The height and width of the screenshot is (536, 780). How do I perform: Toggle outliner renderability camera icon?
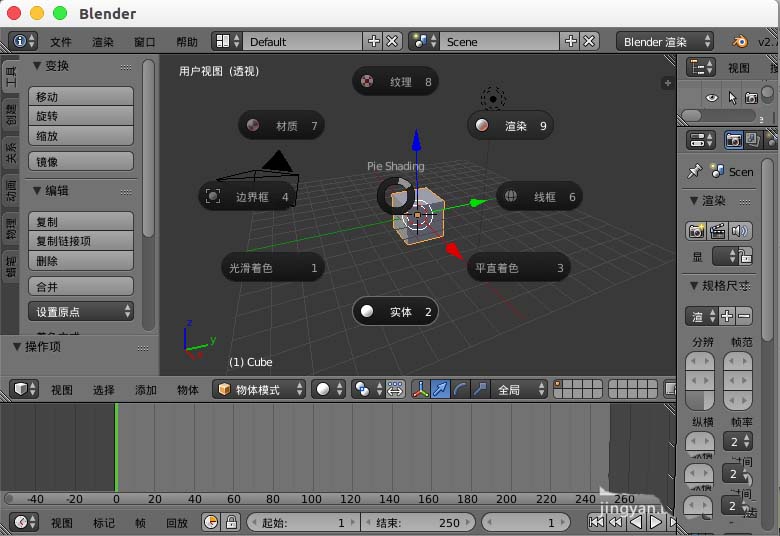(x=751, y=98)
